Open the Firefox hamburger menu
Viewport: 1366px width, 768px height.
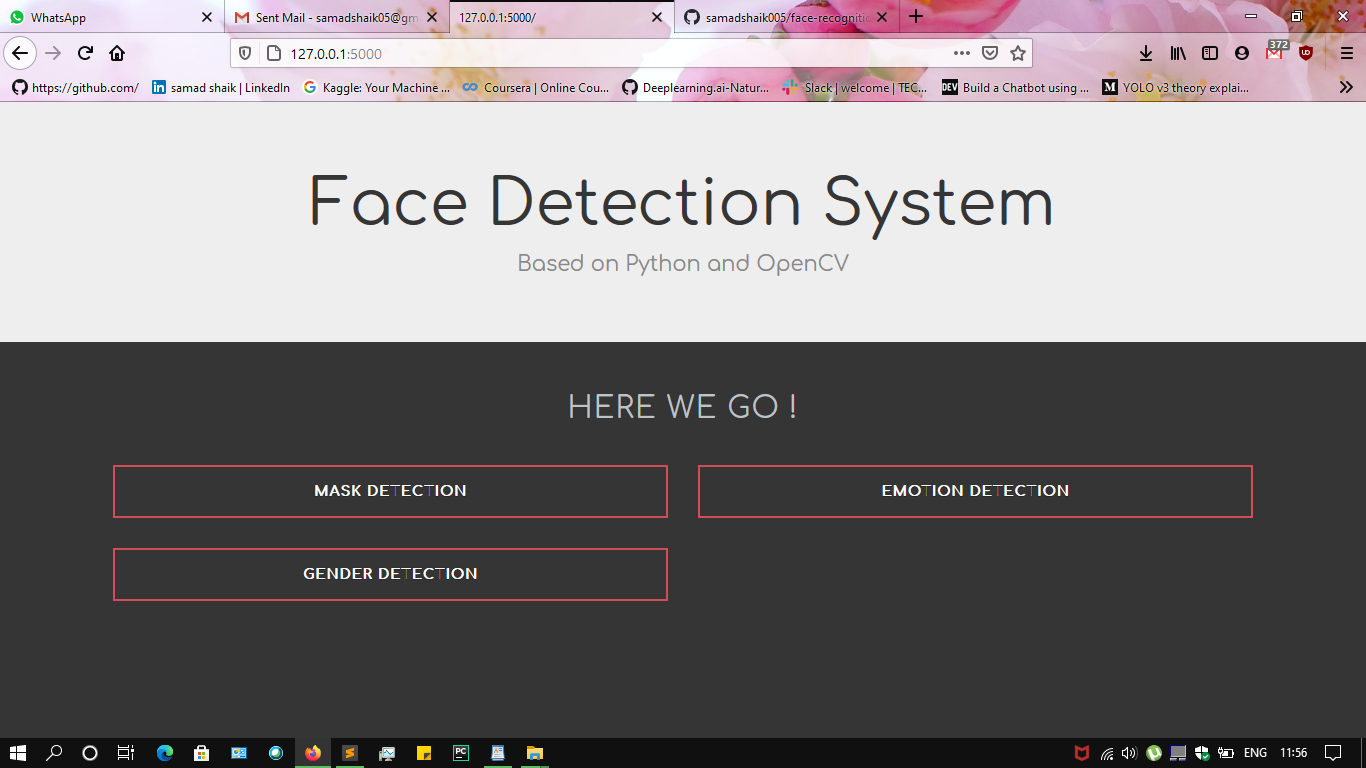pos(1346,53)
